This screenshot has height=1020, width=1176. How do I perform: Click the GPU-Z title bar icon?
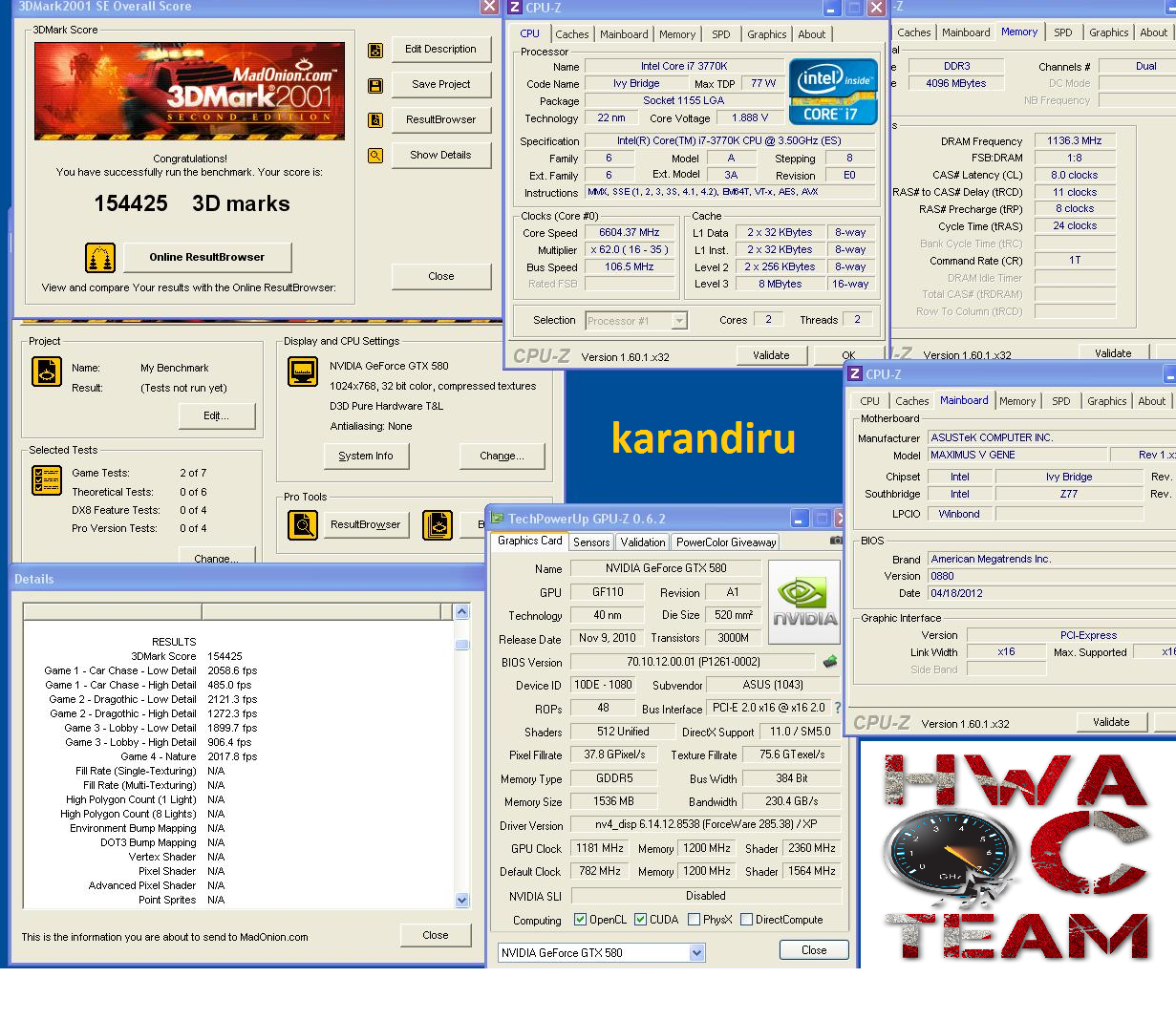(x=497, y=519)
